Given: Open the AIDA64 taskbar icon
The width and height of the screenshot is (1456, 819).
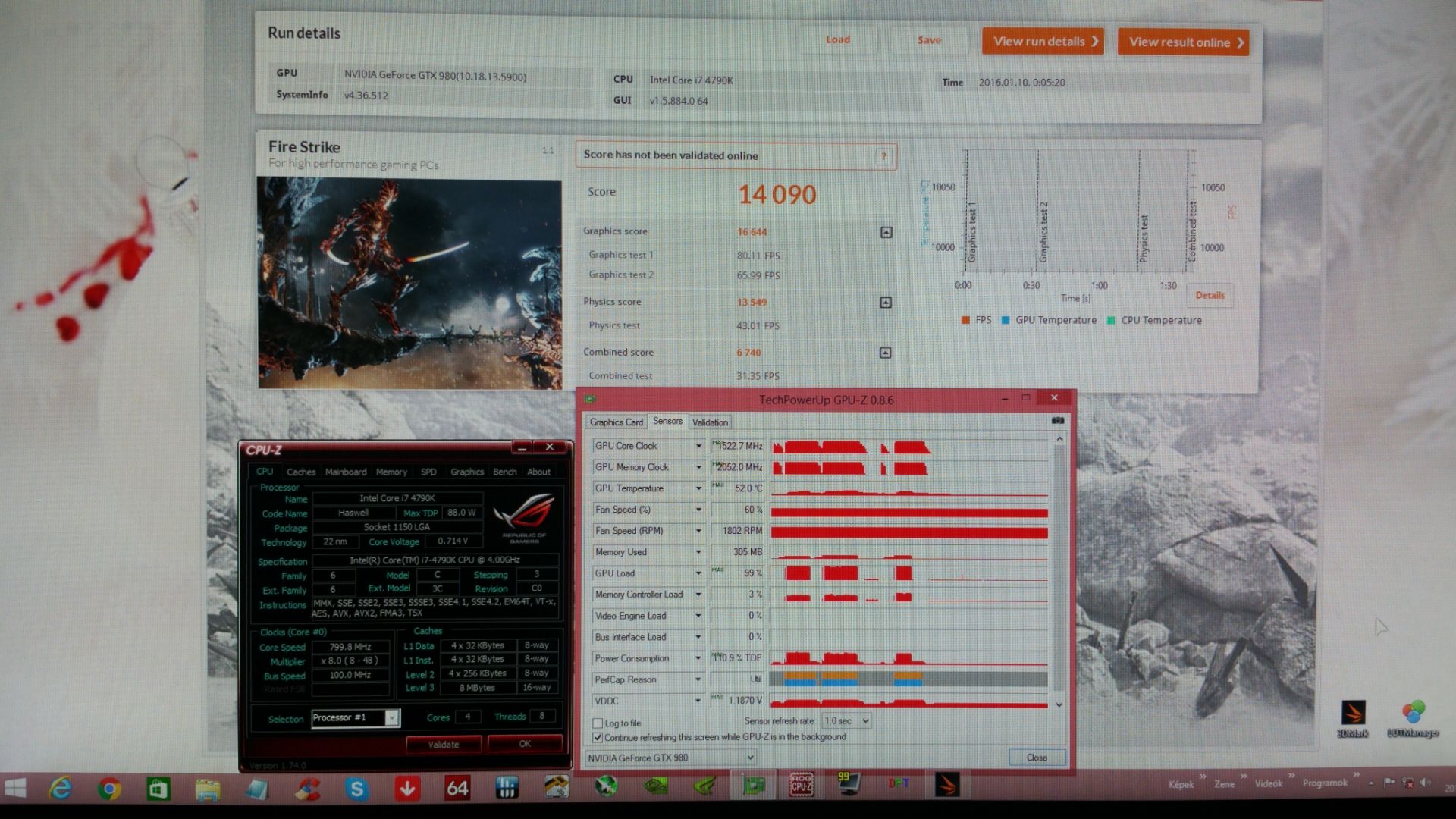Looking at the screenshot, I should click(457, 789).
